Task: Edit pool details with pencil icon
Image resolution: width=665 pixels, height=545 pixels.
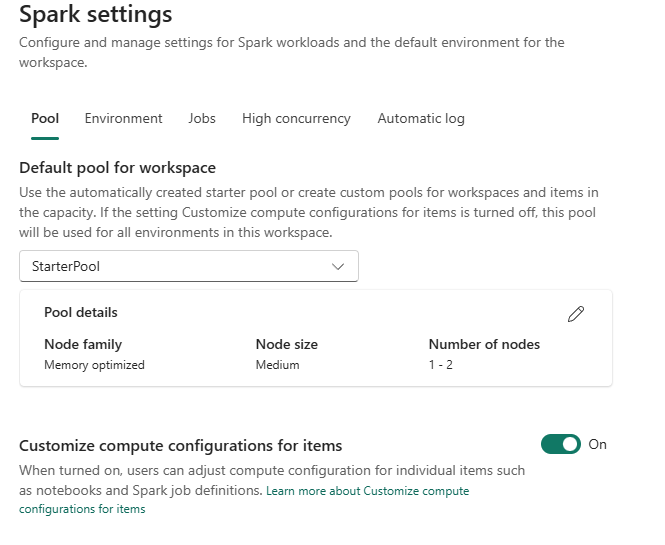Action: (575, 314)
